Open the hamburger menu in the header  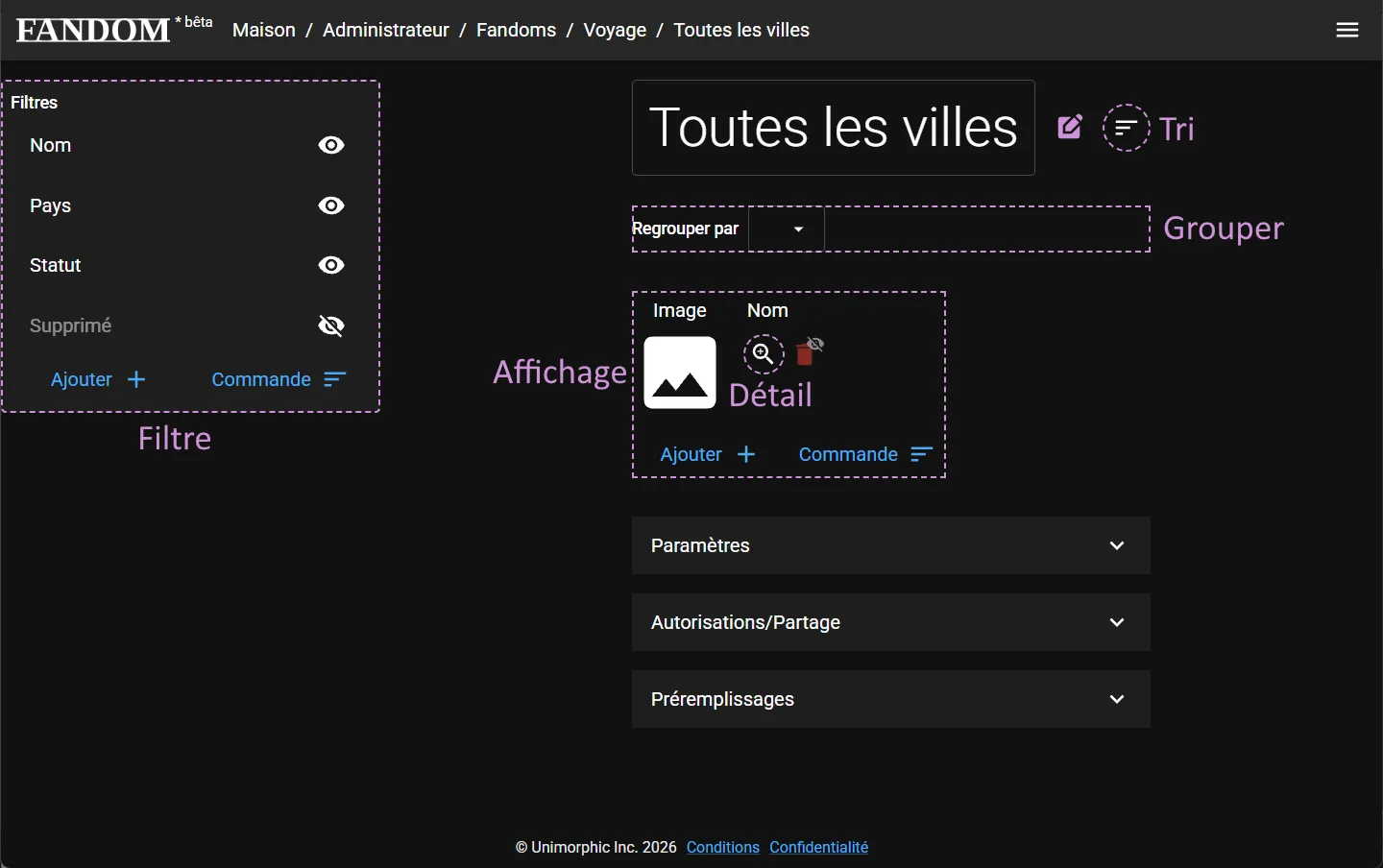tap(1347, 30)
